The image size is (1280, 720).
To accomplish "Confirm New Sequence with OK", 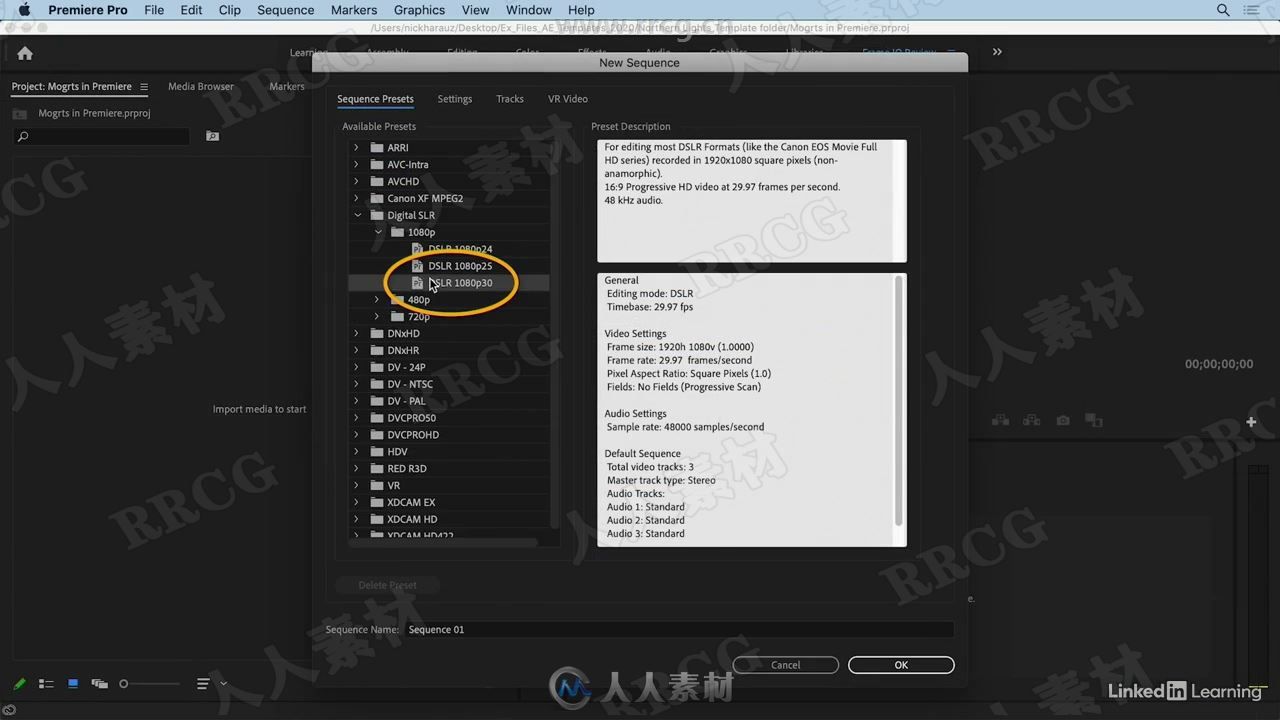I will (x=901, y=665).
